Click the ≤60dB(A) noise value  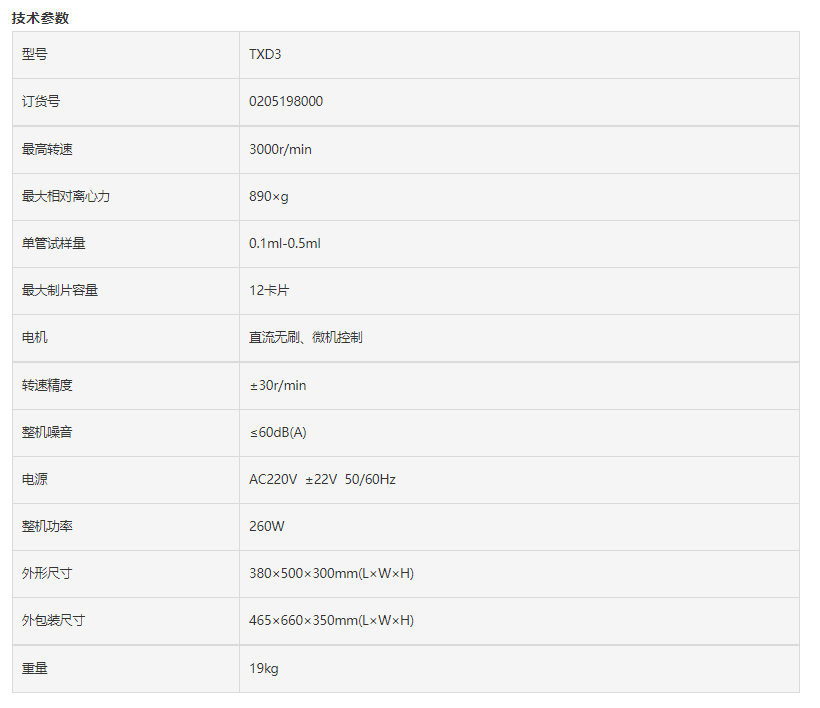(x=277, y=432)
